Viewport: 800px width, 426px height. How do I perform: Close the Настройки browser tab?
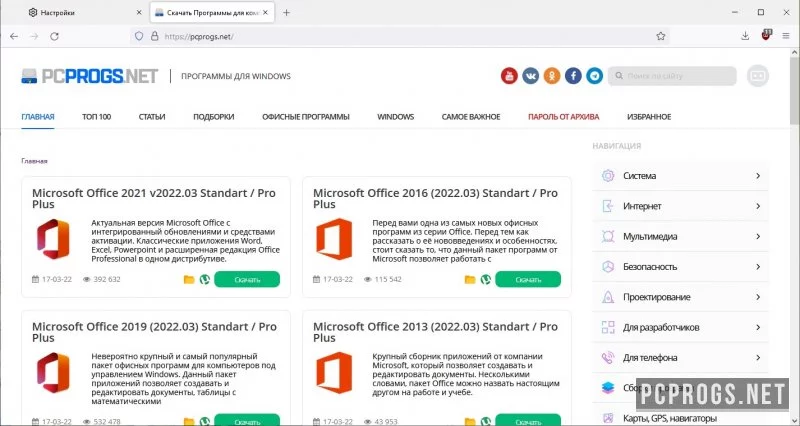pos(139,13)
